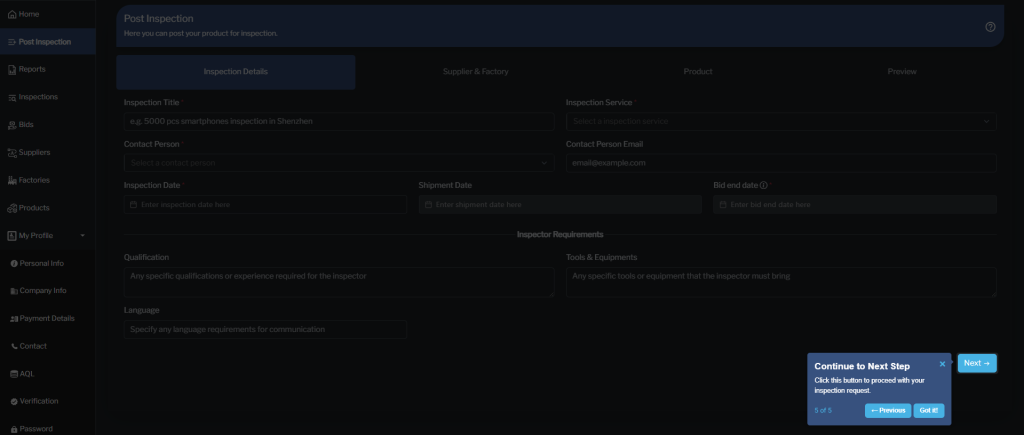Switch to the Supplier & Factory tab

[475, 72]
